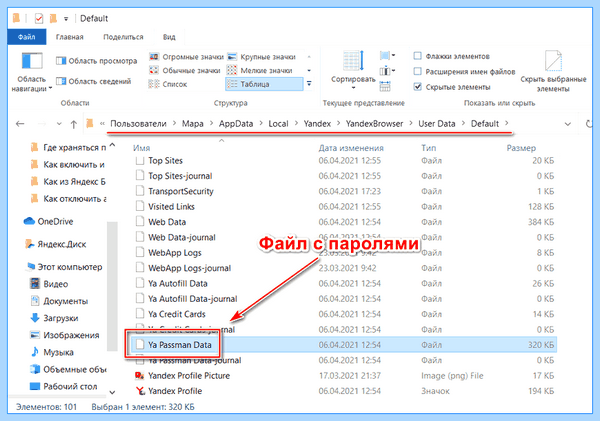Go up one folder level arrow
This screenshot has height=421, width=600.
pyautogui.click(x=73, y=124)
